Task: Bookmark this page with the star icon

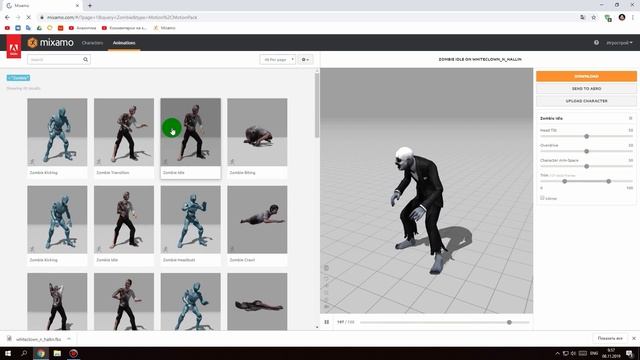Action: point(594,18)
